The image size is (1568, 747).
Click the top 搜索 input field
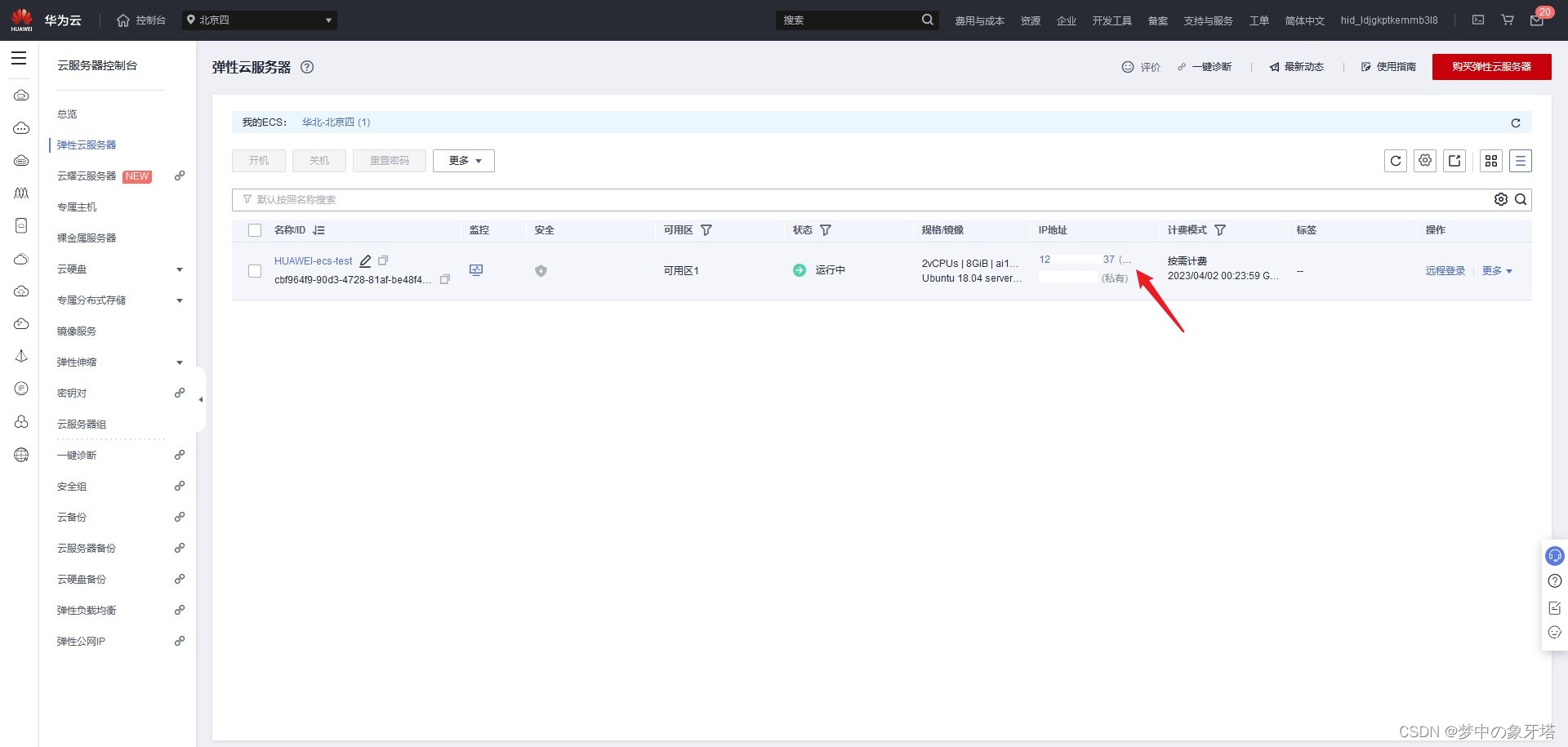pos(848,20)
